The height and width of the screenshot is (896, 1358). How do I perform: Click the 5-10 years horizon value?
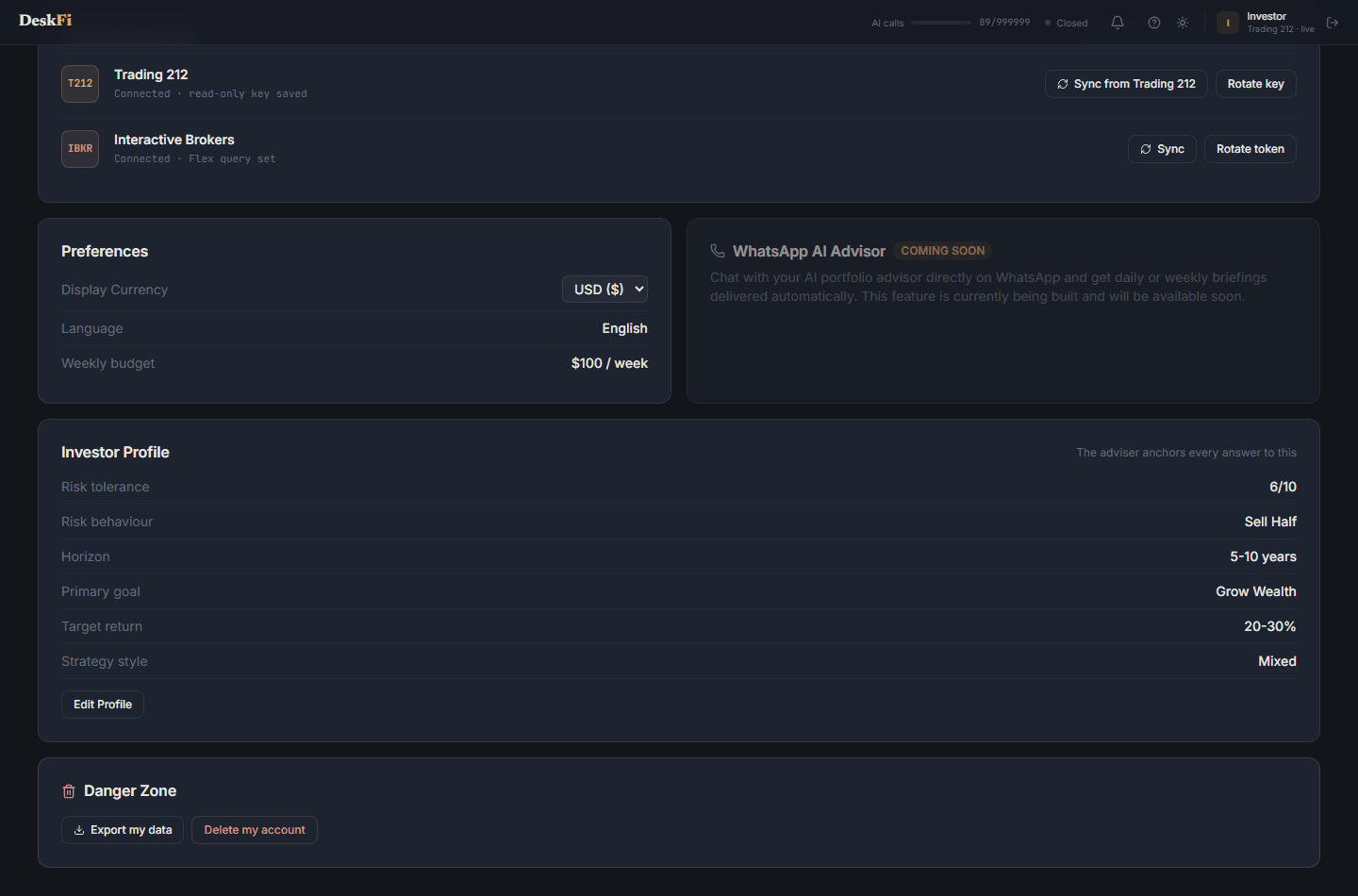click(x=1263, y=556)
